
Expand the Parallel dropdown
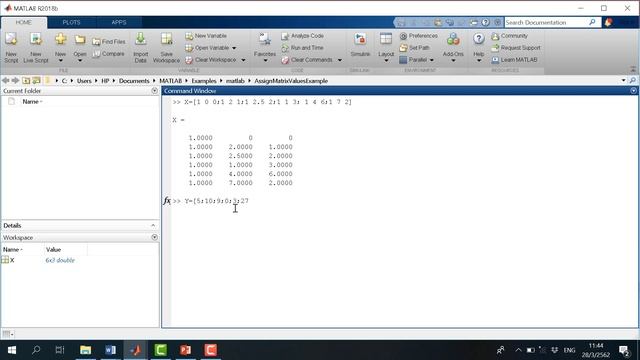pos(432,60)
